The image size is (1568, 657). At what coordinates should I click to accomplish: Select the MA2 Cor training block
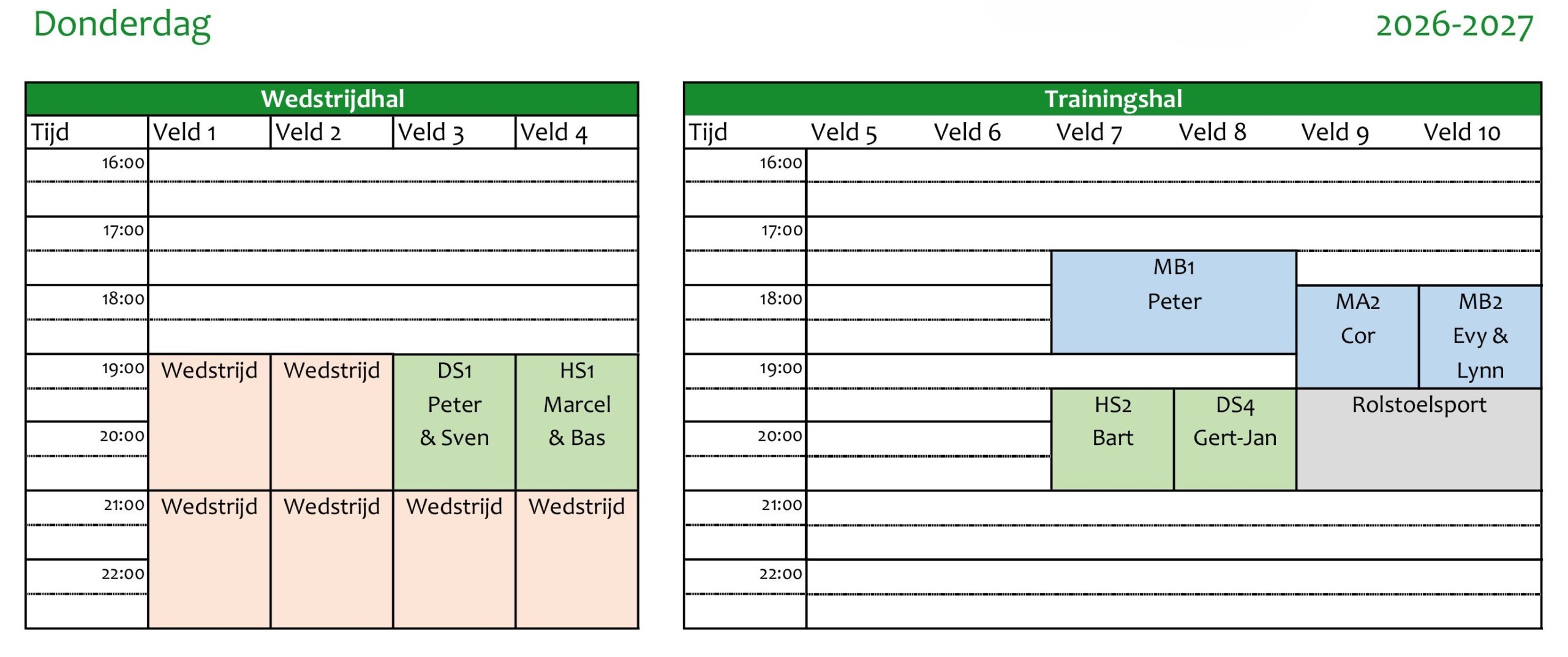1357,336
